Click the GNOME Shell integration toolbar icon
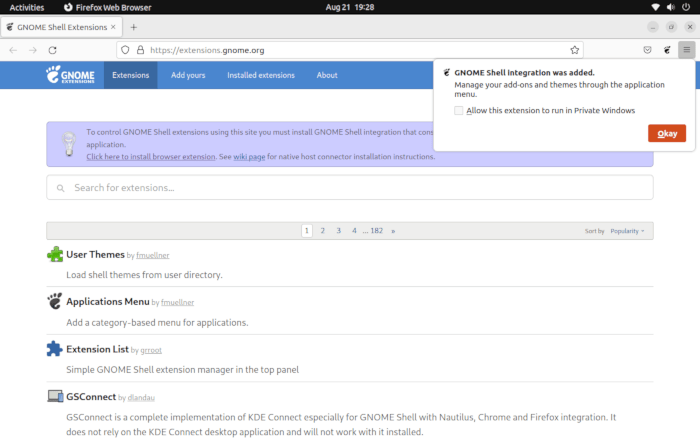Screen dimensions: 700x438 [667, 50]
